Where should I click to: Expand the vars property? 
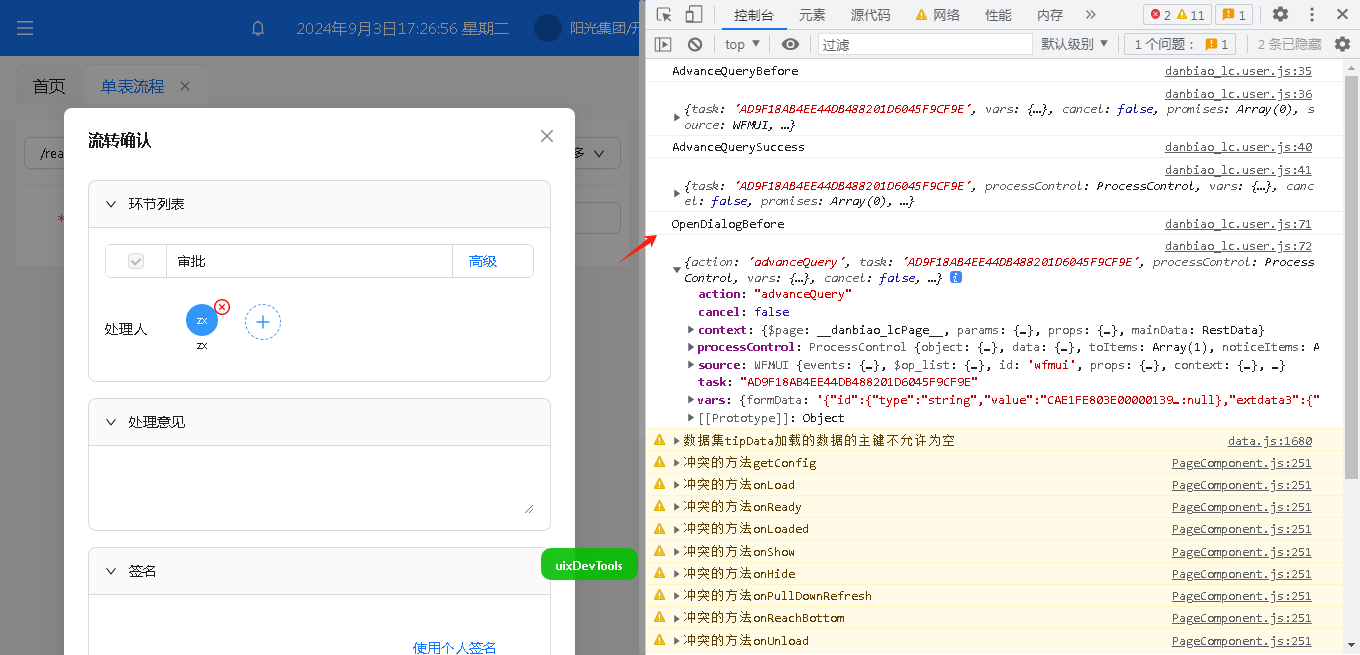pos(691,400)
